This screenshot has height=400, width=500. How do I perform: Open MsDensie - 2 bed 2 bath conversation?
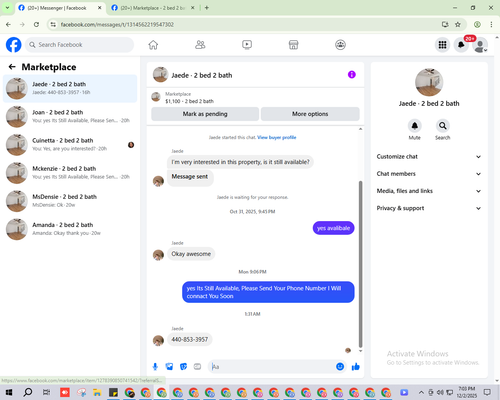(x=70, y=201)
